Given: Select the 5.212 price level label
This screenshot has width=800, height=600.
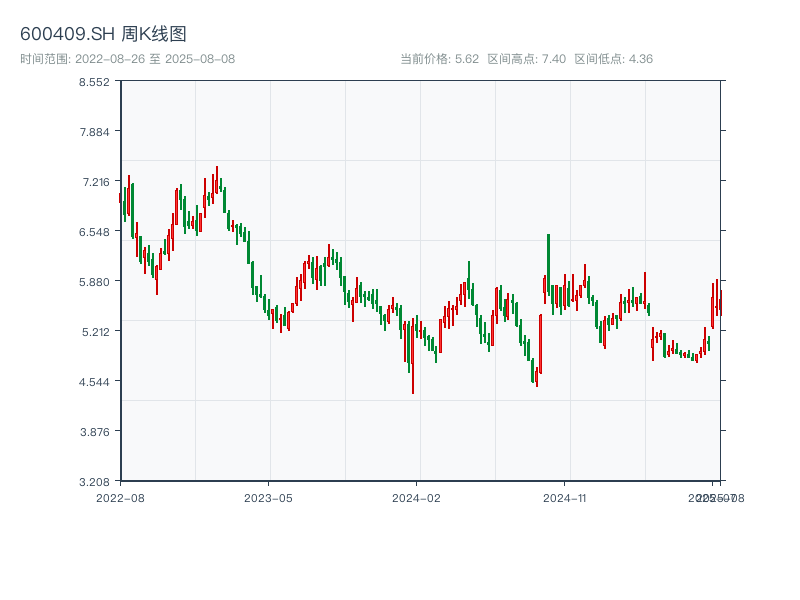Looking at the screenshot, I should [95, 332].
